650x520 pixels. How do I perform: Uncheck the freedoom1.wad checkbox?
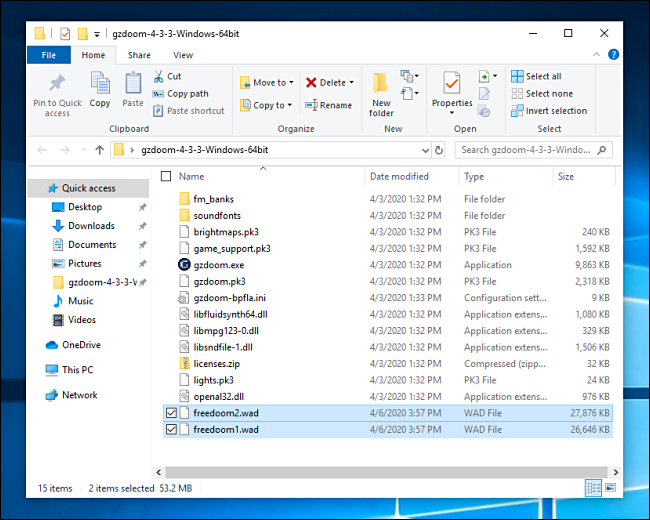click(169, 430)
